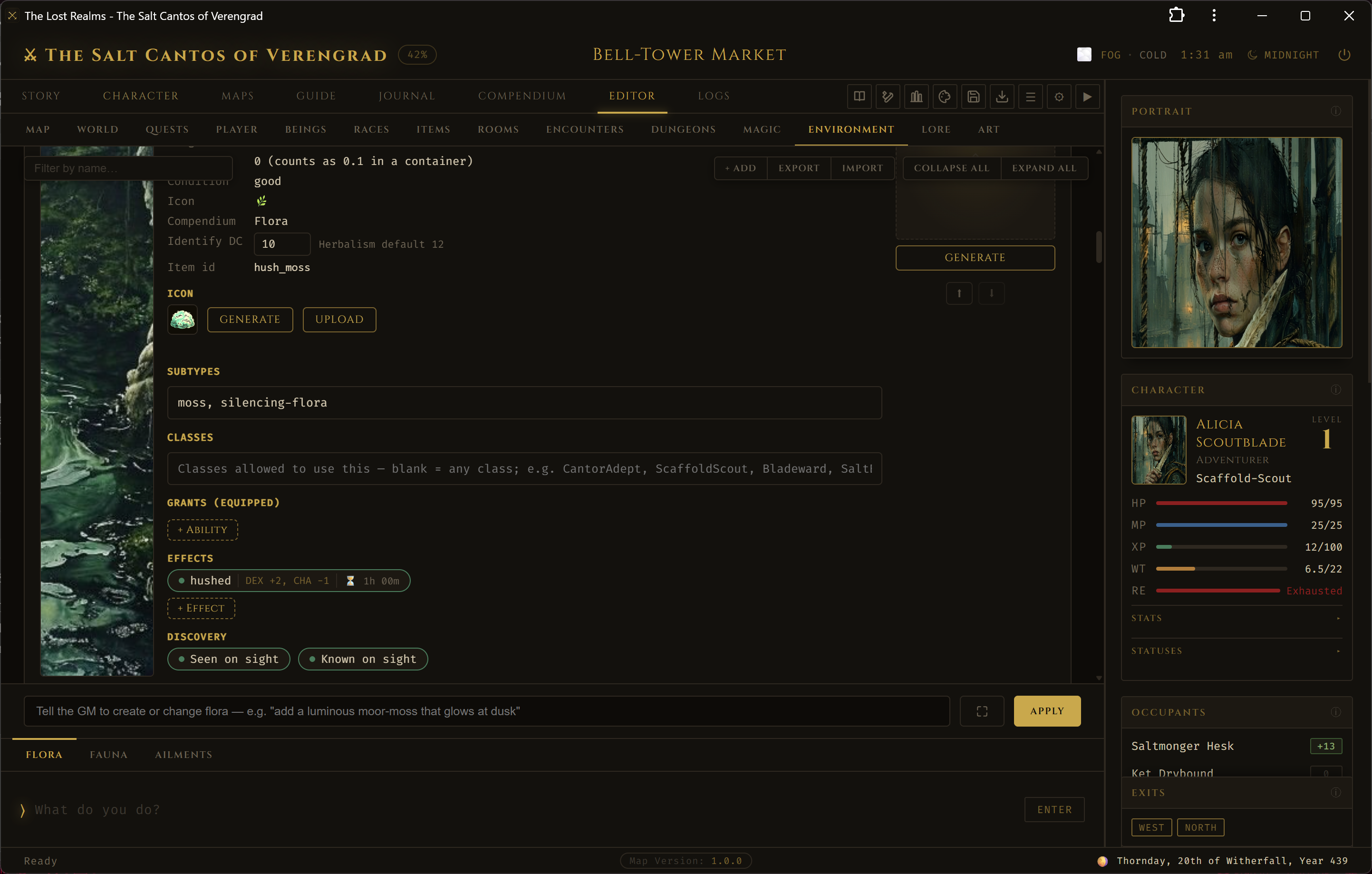Open the book icon in the editor toolbar

tap(859, 96)
